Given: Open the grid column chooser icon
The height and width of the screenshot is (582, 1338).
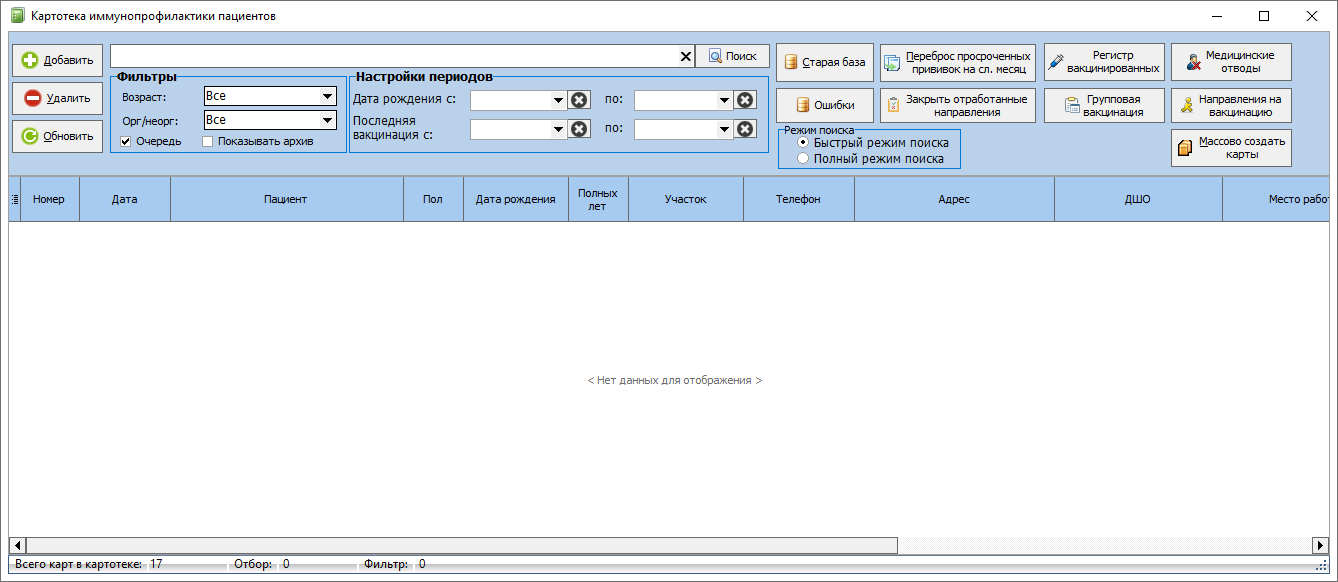Looking at the screenshot, I should (14, 199).
